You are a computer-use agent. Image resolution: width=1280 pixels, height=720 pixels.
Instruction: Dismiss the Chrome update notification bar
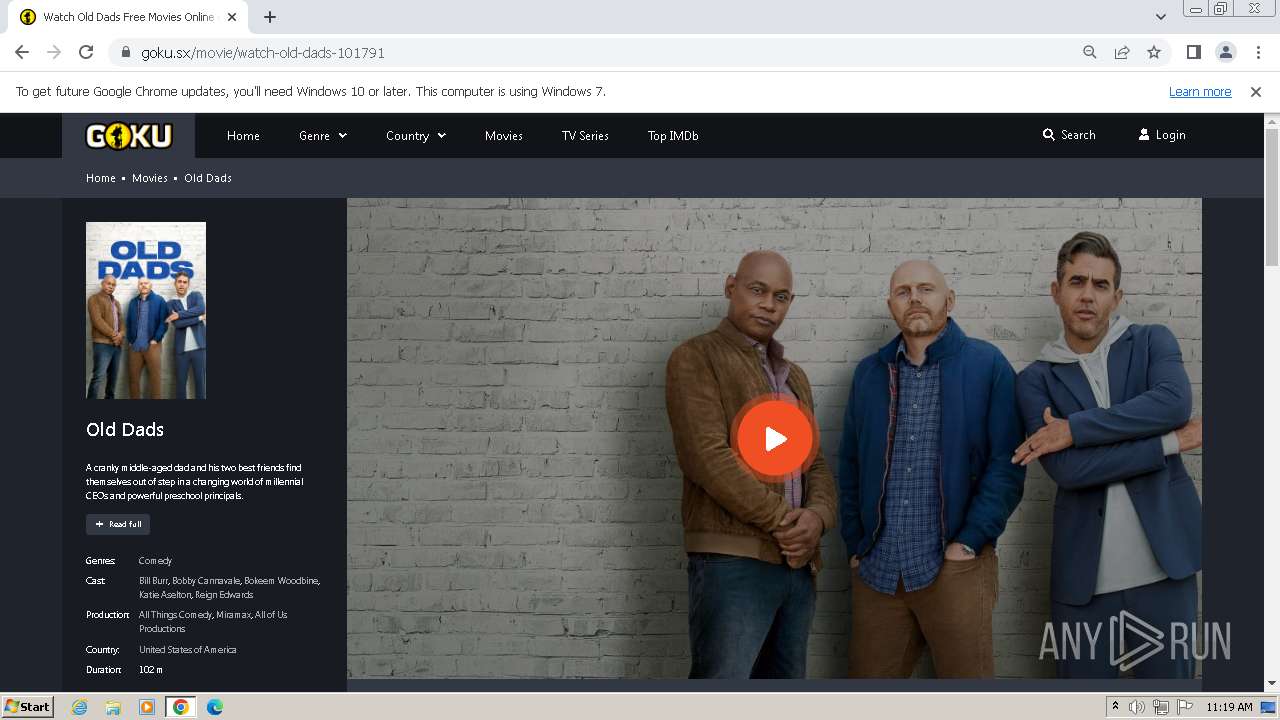tap(1256, 91)
